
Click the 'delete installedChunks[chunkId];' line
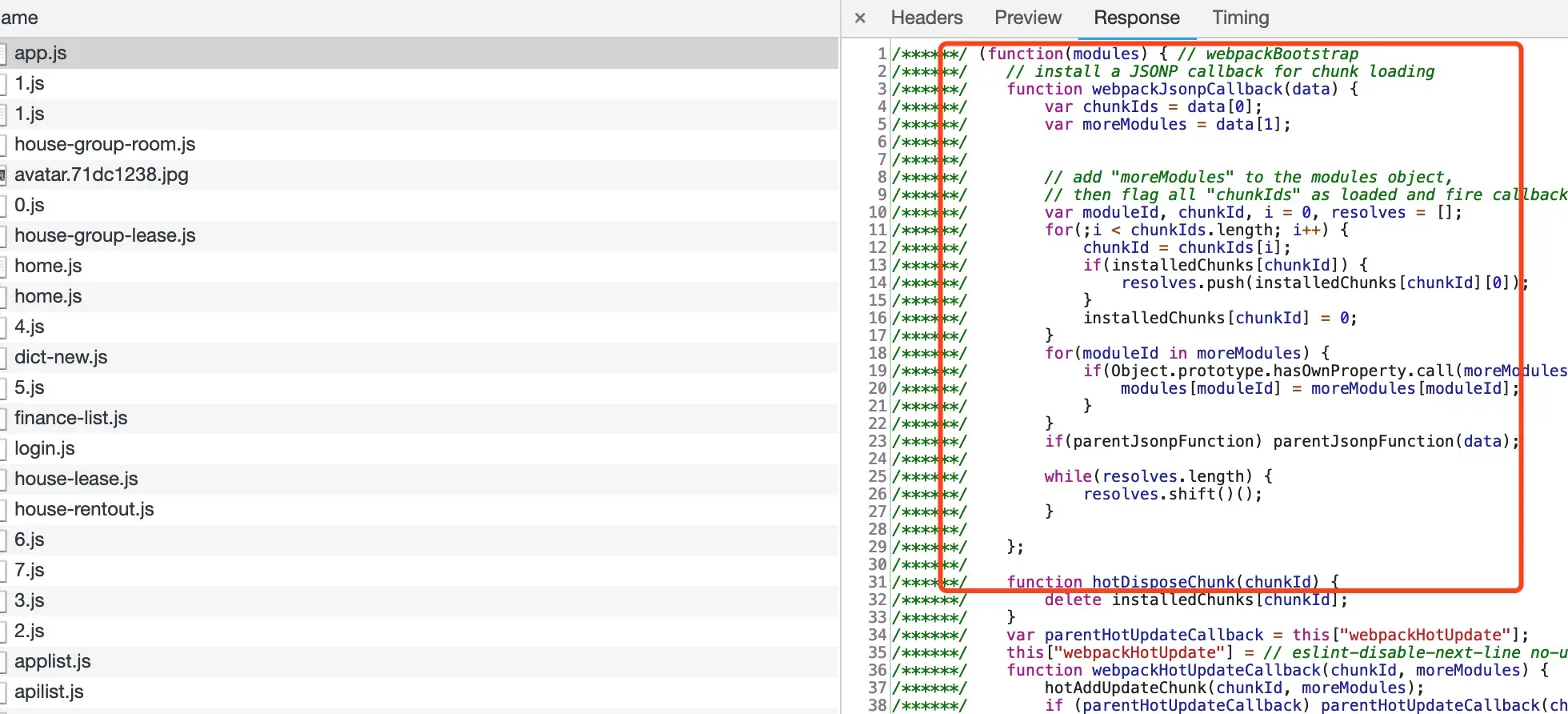click(1196, 600)
